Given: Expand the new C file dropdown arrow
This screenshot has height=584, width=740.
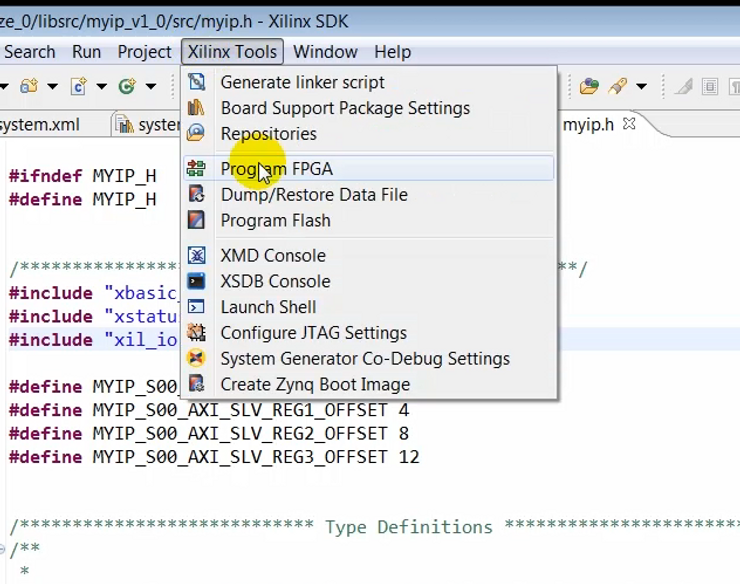Looking at the screenshot, I should (101, 86).
